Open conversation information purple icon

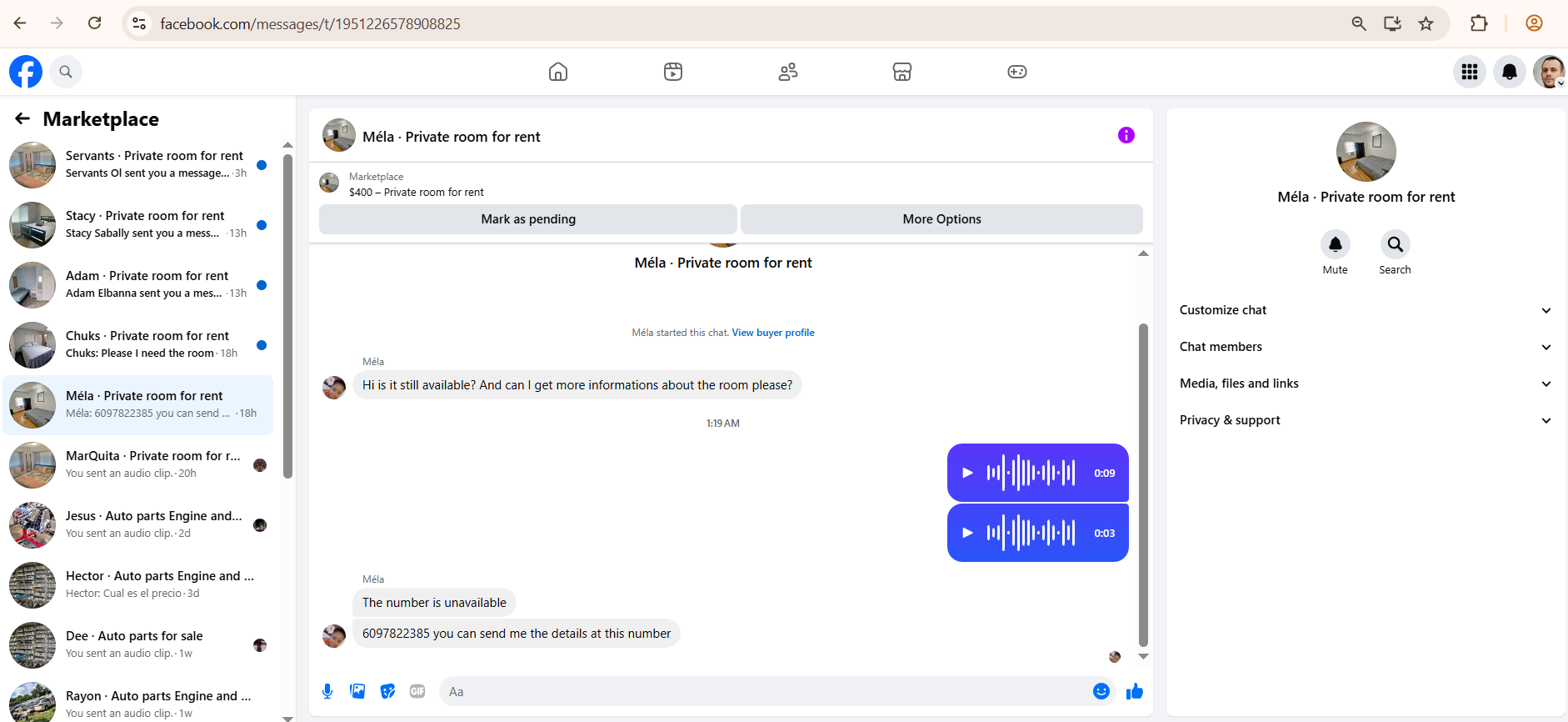tap(1126, 135)
